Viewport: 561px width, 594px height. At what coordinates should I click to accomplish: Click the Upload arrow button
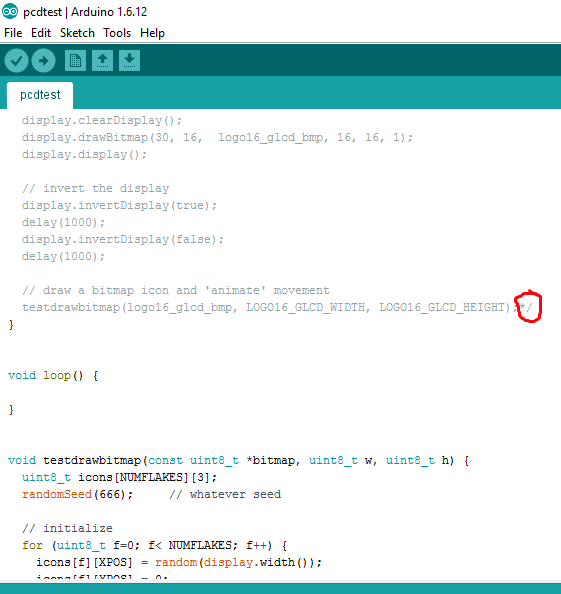pos(44,61)
